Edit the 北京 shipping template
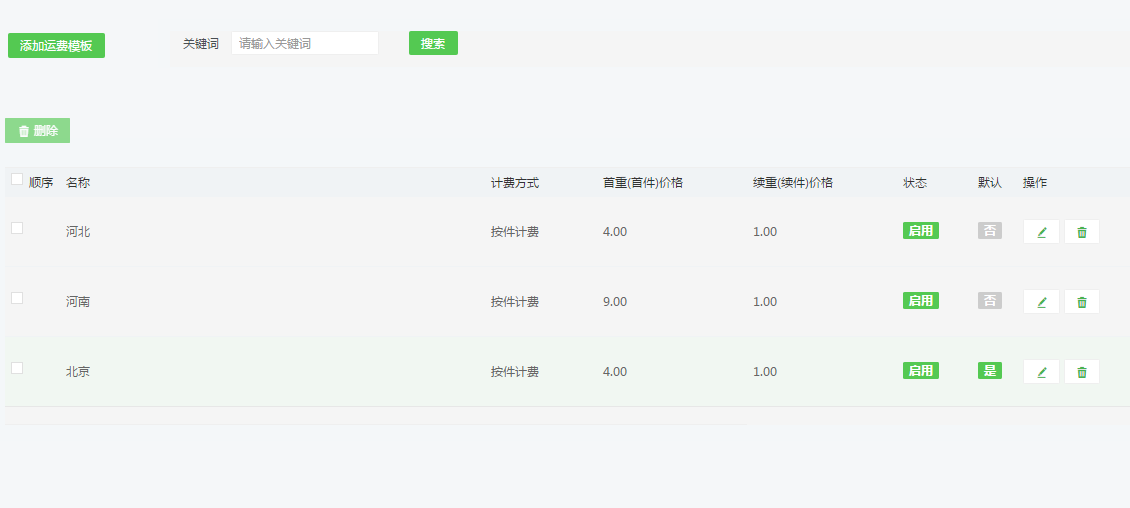The height and width of the screenshot is (508, 1130). [x=1041, y=372]
